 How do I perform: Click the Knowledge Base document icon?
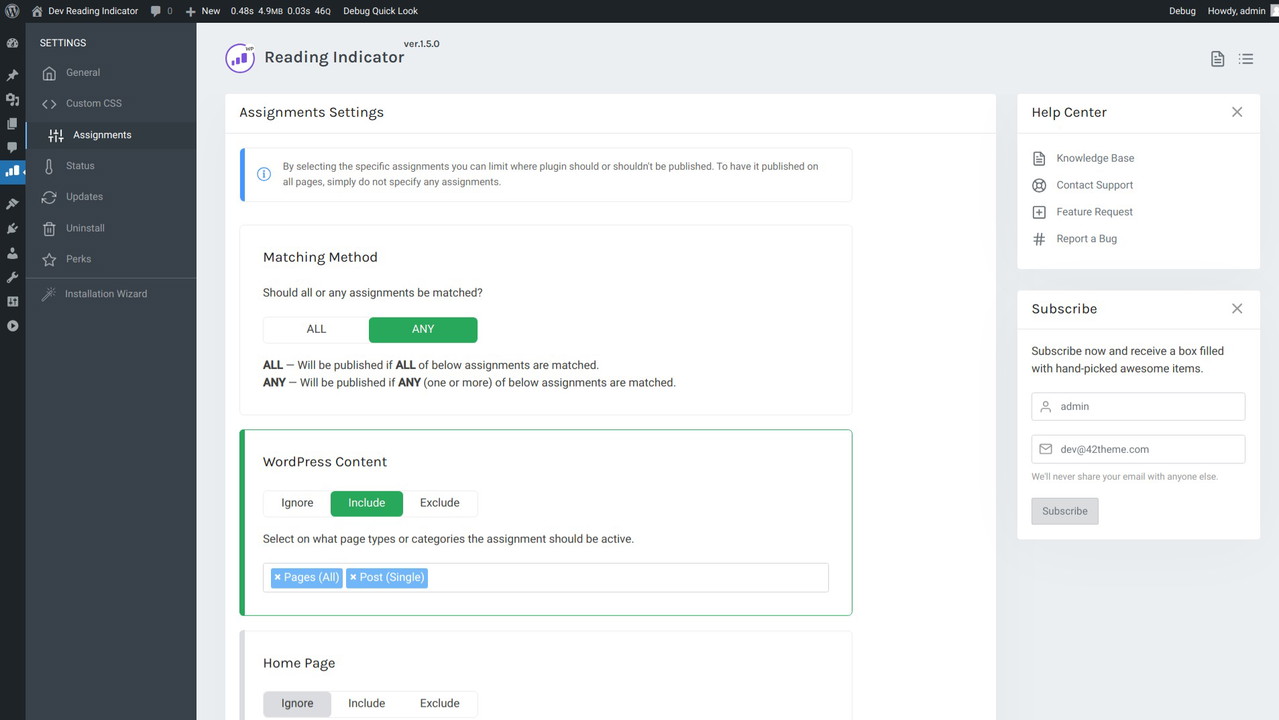click(1039, 158)
